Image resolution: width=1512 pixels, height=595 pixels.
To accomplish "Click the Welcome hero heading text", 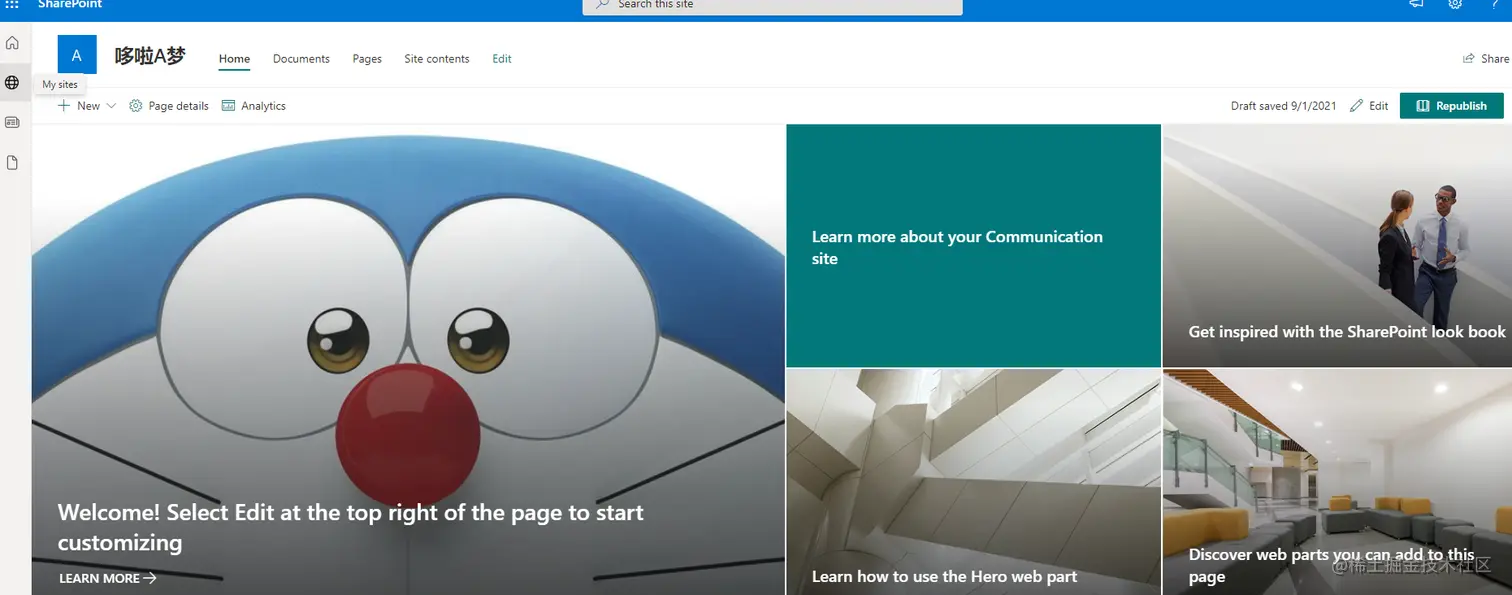I will click(x=351, y=527).
